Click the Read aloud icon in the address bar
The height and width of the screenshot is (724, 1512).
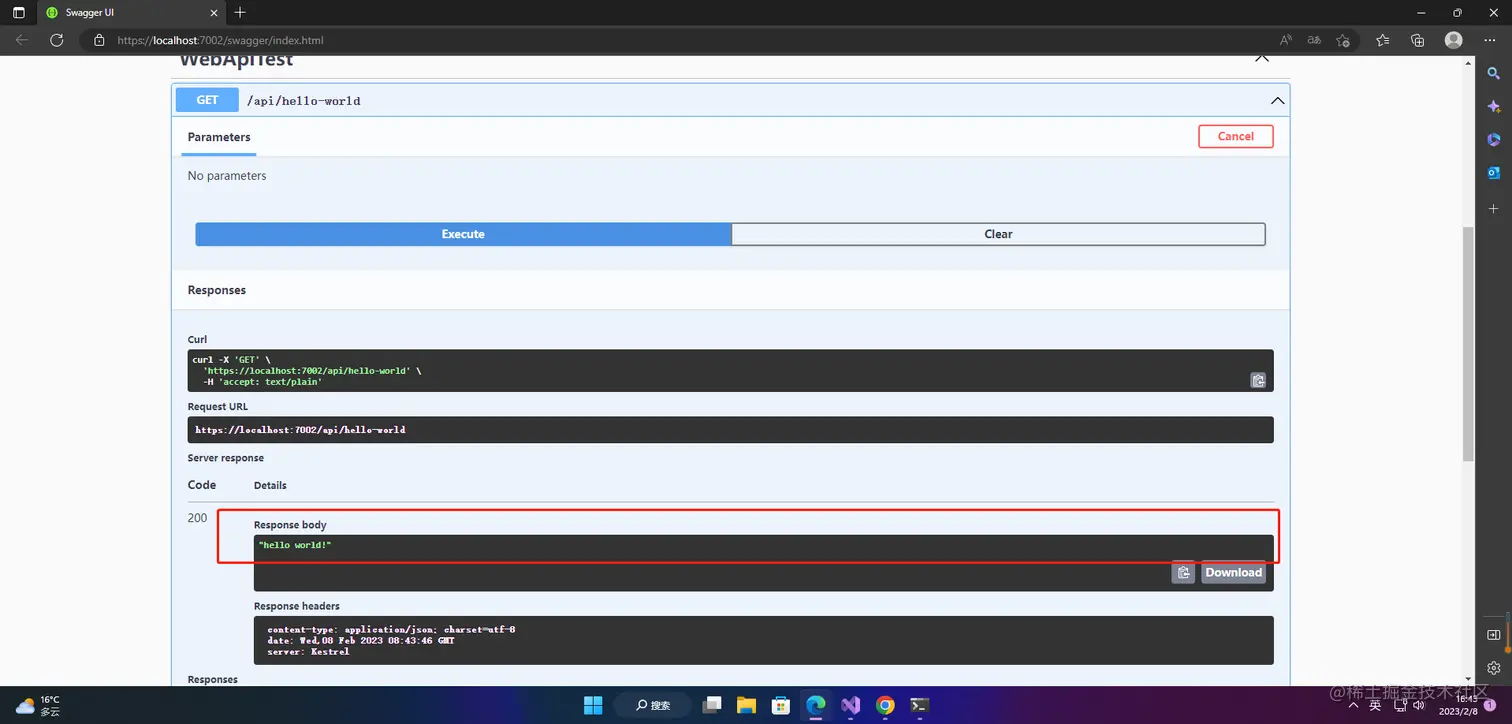pyautogui.click(x=1286, y=40)
